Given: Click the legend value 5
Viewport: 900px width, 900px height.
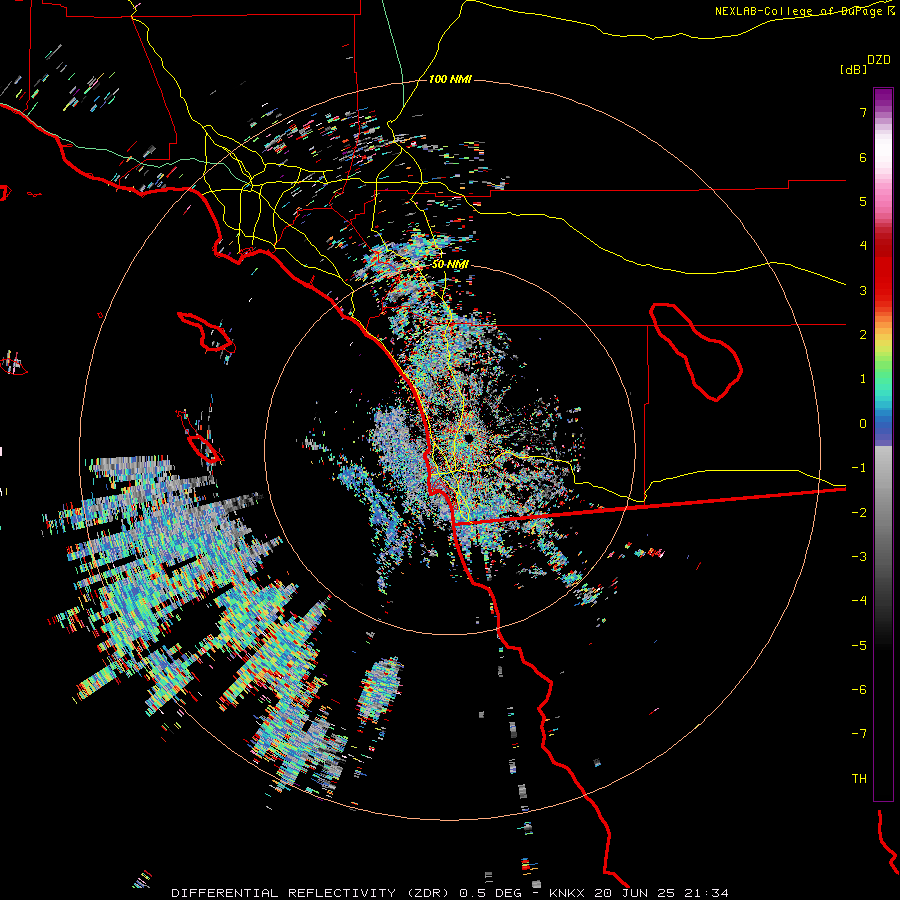Looking at the screenshot, I should (863, 201).
